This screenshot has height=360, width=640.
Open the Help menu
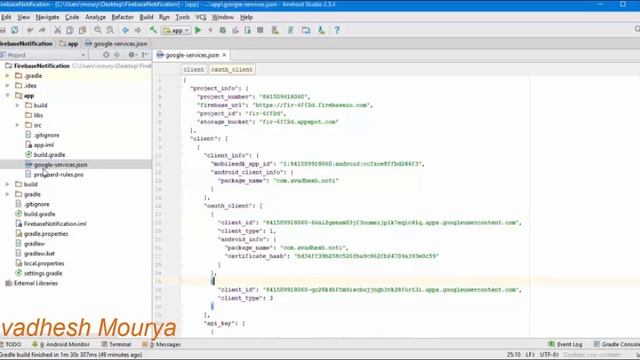[246, 17]
